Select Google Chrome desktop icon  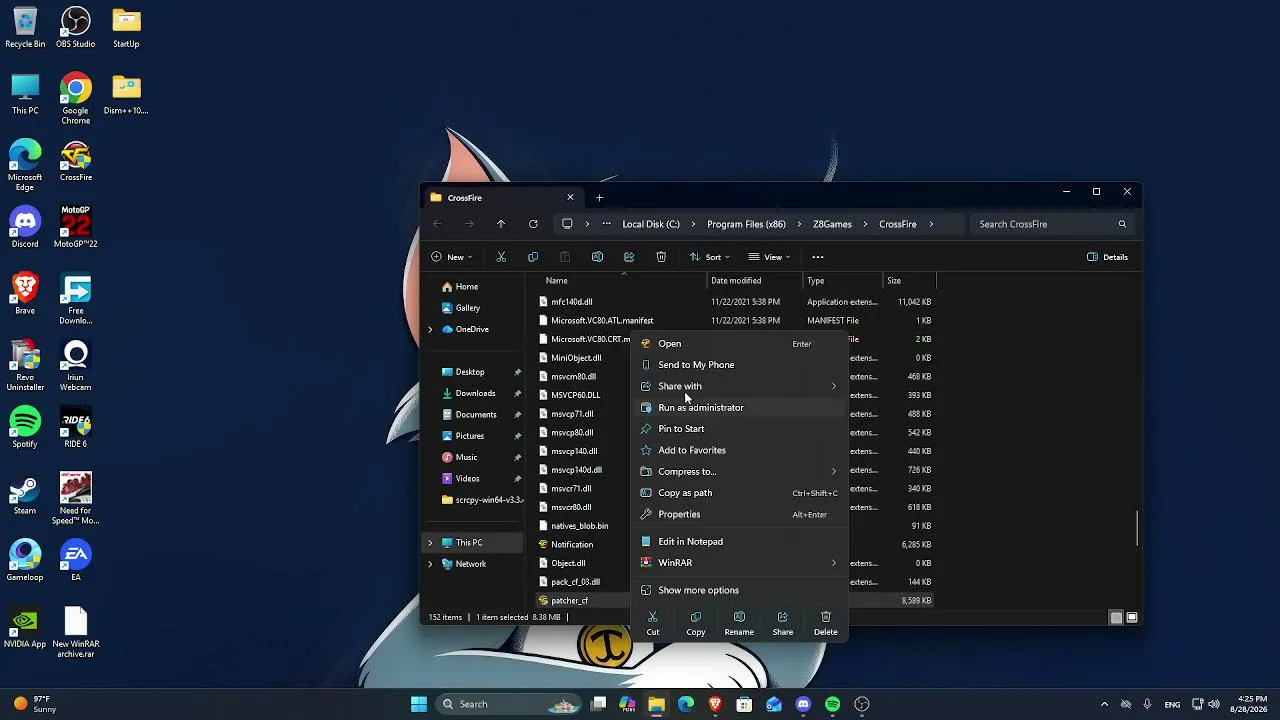pos(76,100)
